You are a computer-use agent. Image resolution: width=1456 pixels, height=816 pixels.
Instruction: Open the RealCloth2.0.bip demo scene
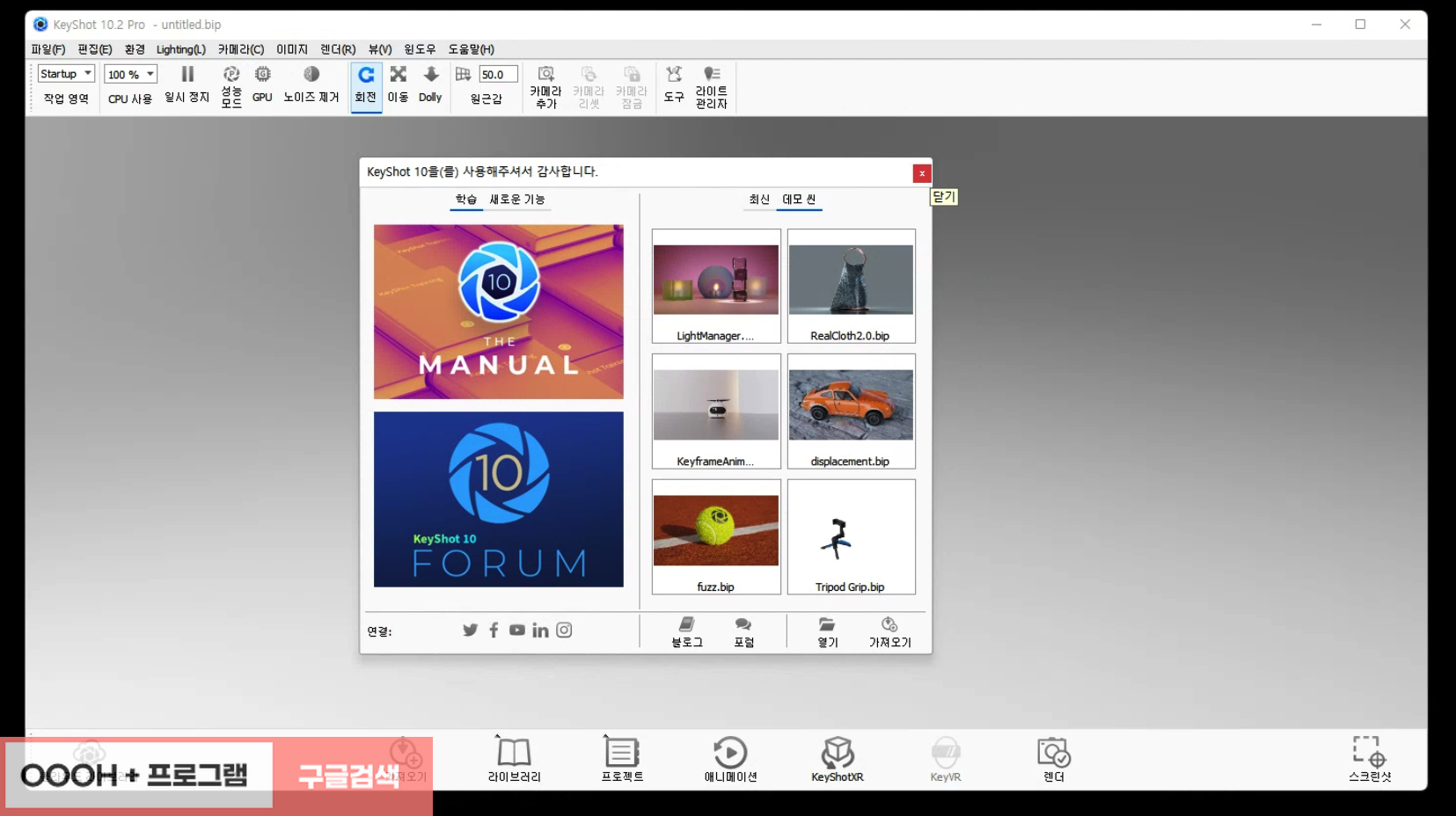pyautogui.click(x=851, y=286)
